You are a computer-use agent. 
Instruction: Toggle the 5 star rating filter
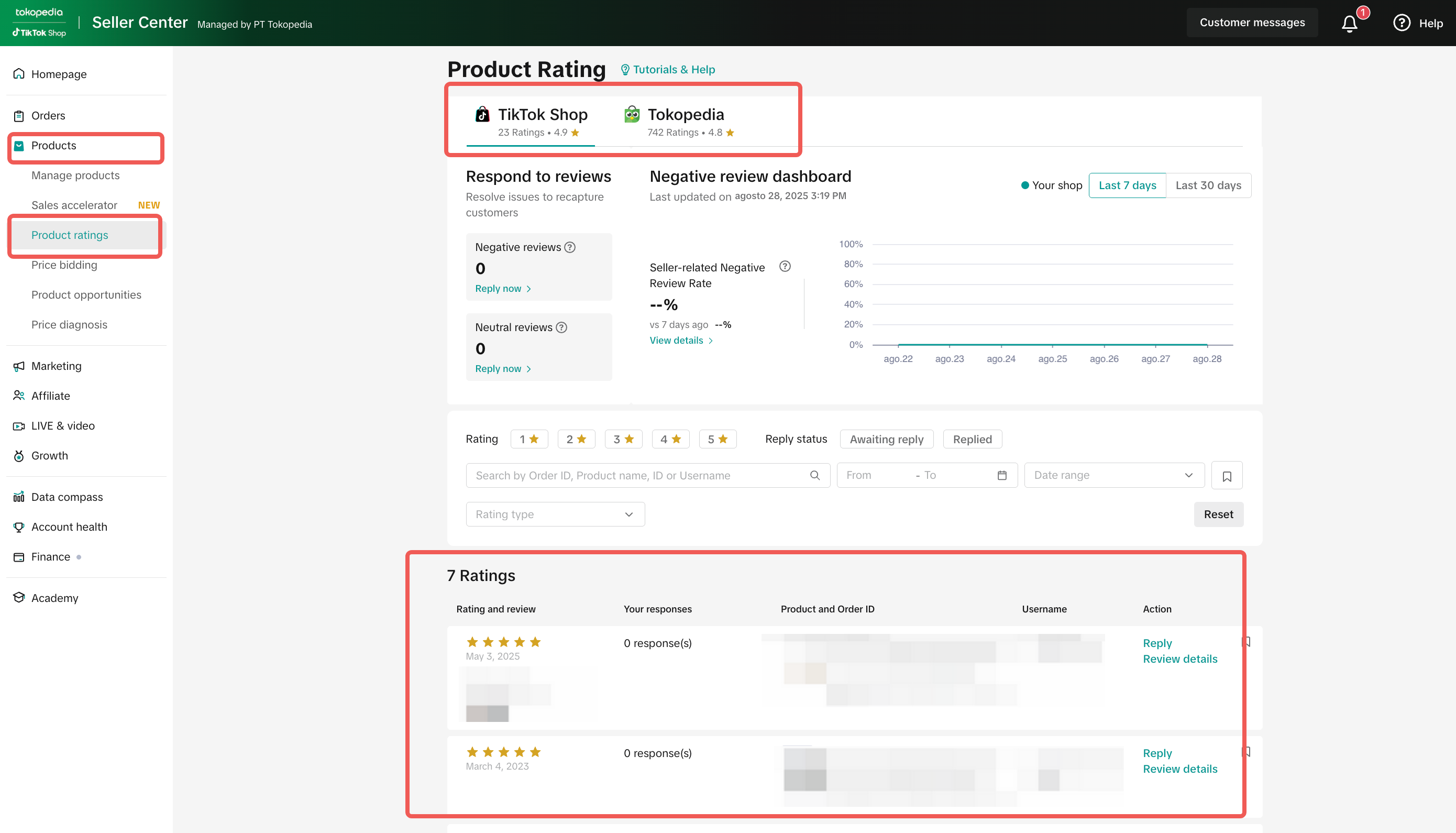[x=717, y=439]
